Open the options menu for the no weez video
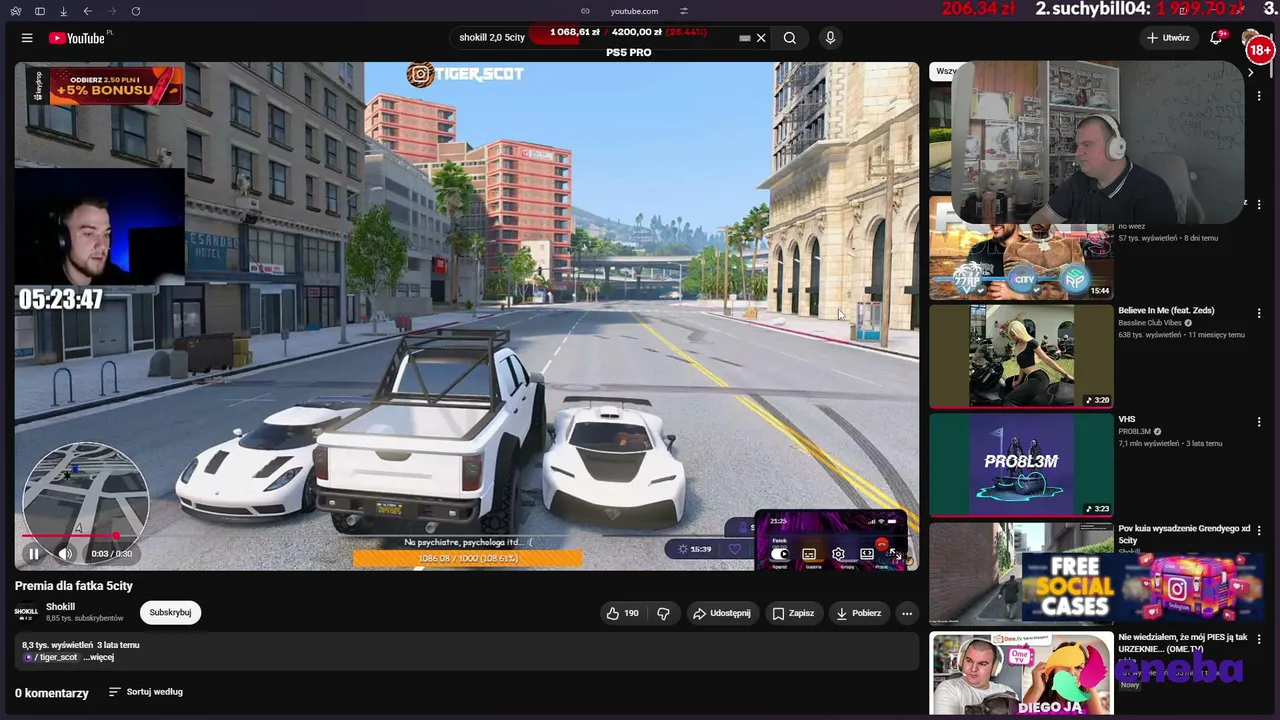 pos(1259,205)
